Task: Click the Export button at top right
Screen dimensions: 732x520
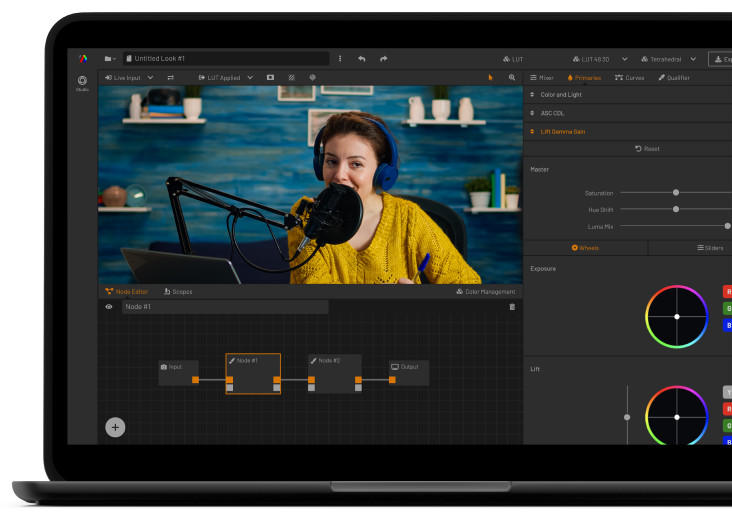Action: point(720,59)
